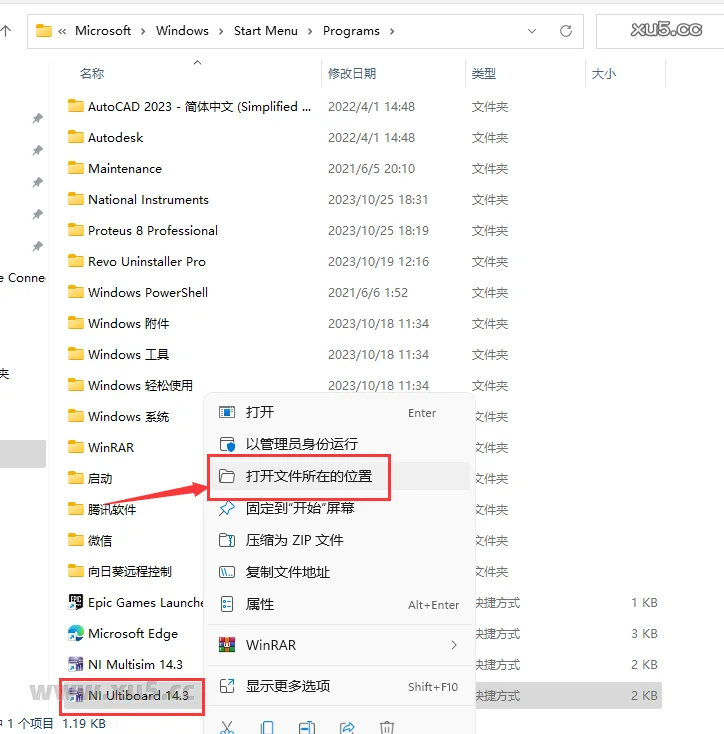
Task: Click the Start Menu breadcrumb segment
Action: [266, 31]
